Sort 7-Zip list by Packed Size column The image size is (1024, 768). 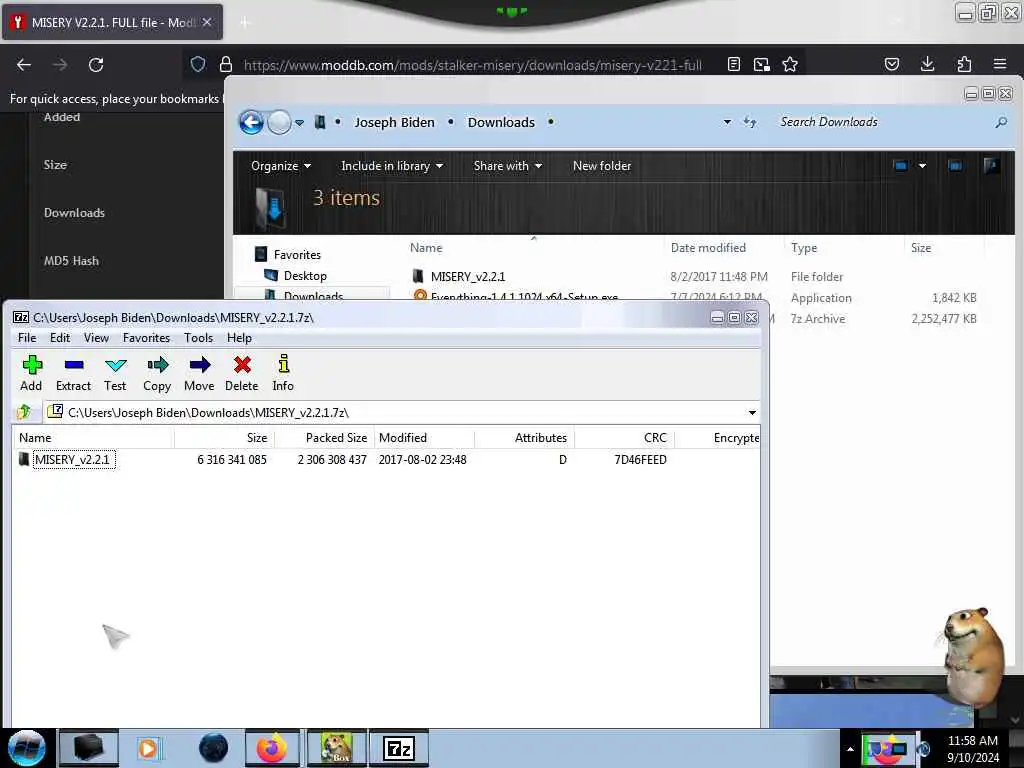324,438
